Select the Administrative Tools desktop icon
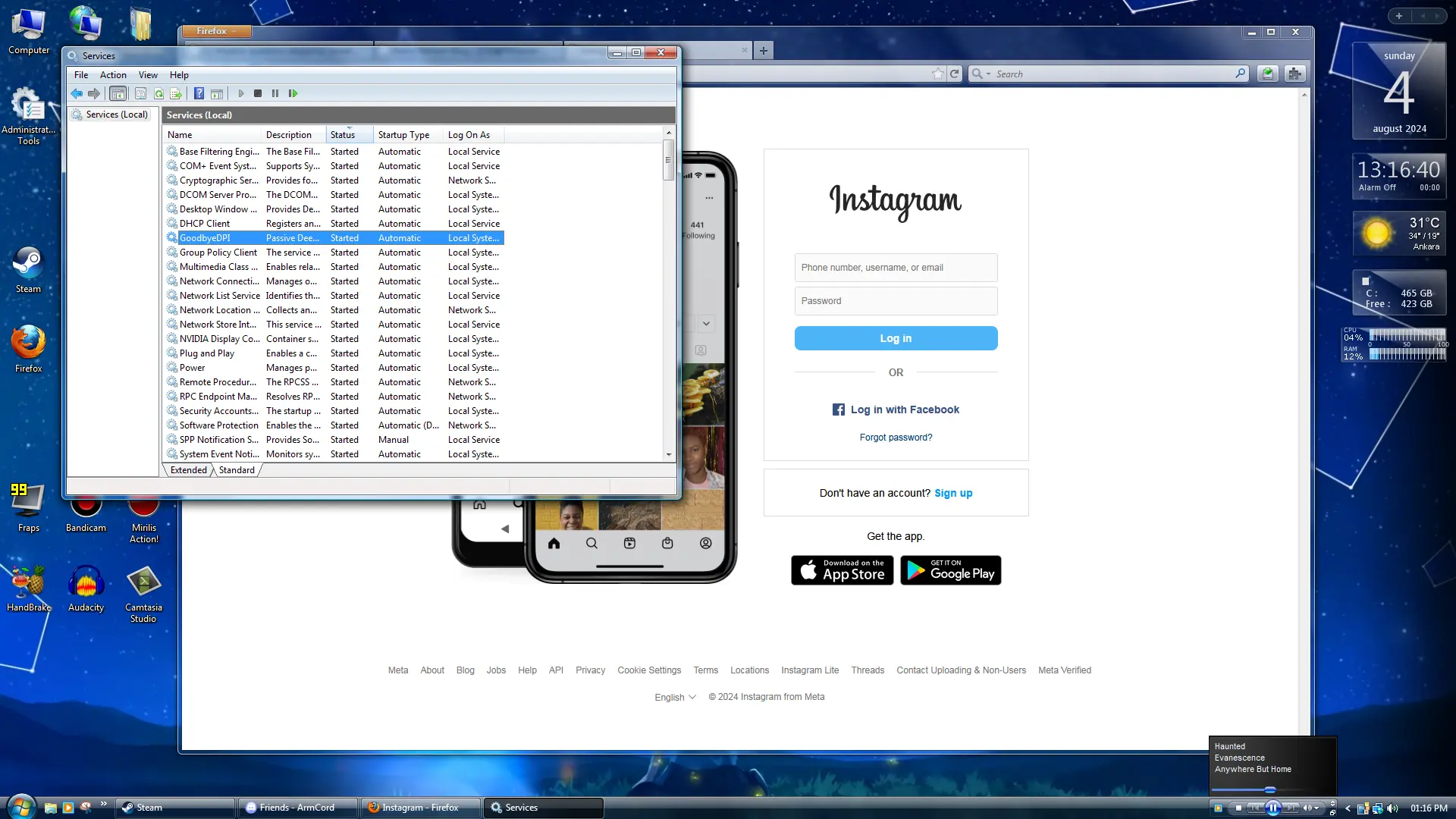Screen dimensions: 1456x819 coord(28,115)
